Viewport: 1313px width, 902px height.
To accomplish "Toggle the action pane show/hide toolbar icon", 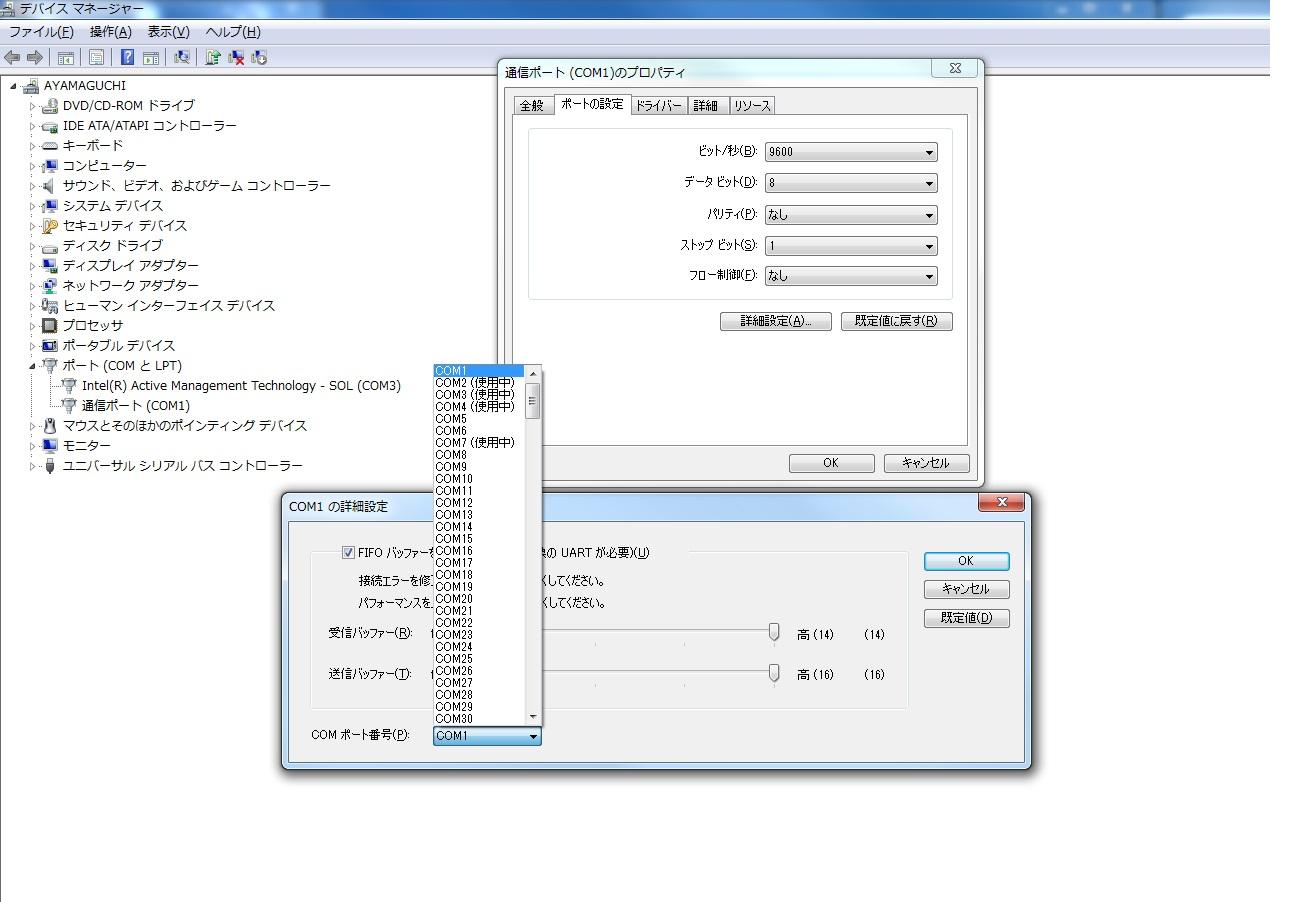I will pos(151,58).
